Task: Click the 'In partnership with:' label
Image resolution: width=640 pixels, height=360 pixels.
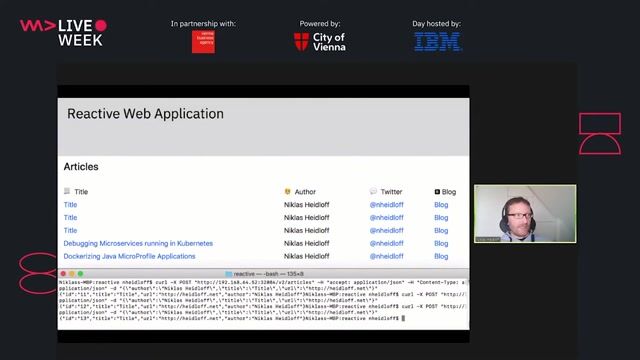Action: coord(203,24)
